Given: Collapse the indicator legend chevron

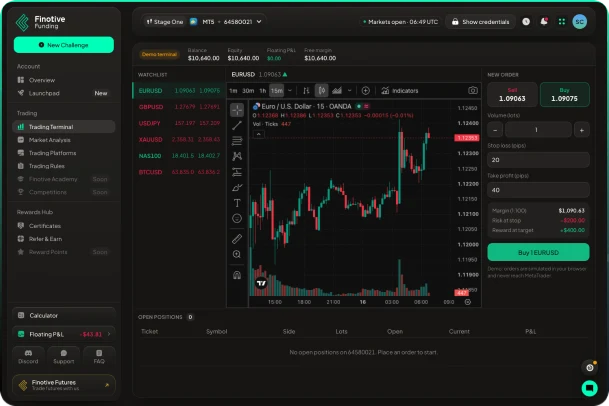Looking at the screenshot, I should point(259,134).
